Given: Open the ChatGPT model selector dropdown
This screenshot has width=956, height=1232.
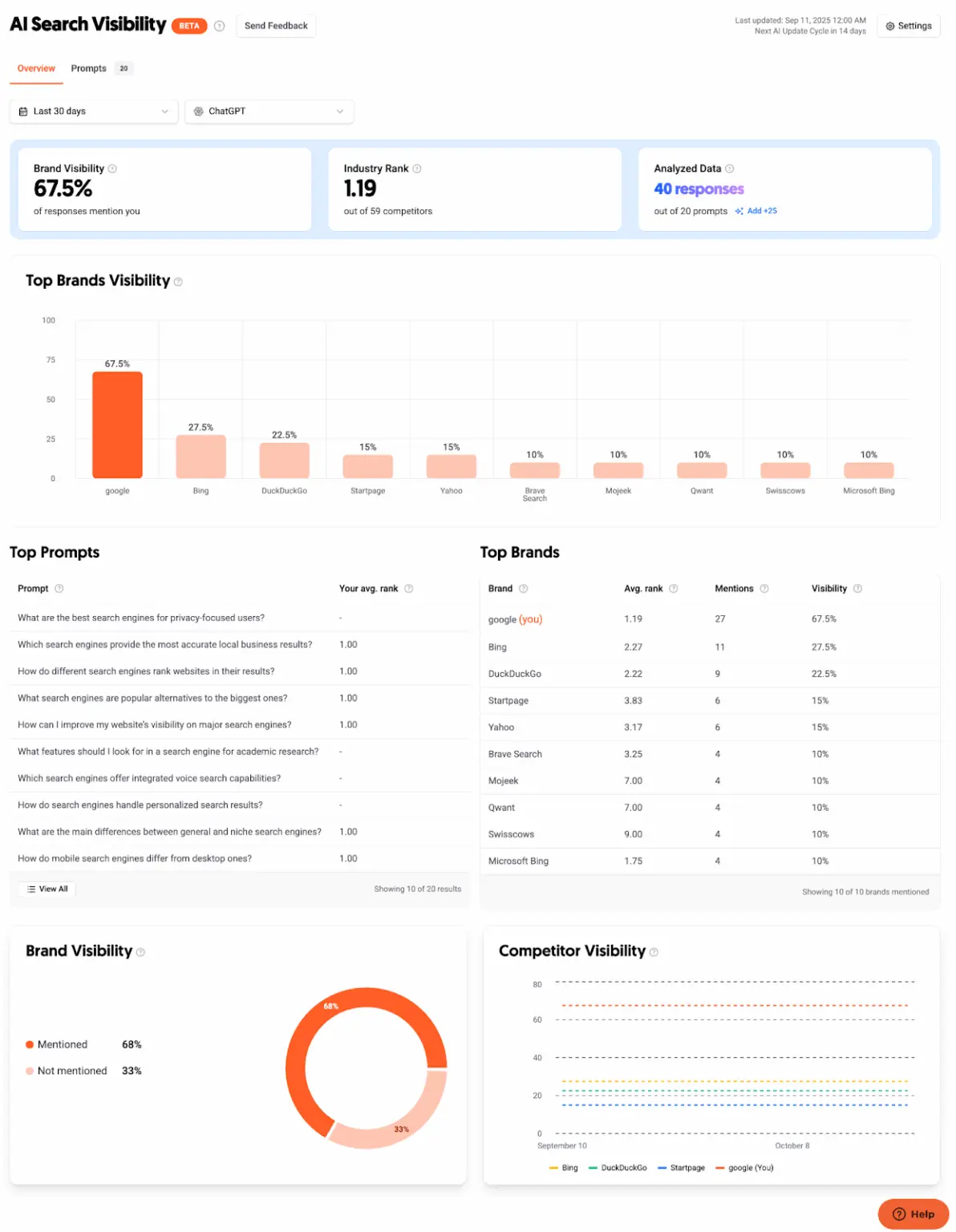Looking at the screenshot, I should pyautogui.click(x=269, y=111).
